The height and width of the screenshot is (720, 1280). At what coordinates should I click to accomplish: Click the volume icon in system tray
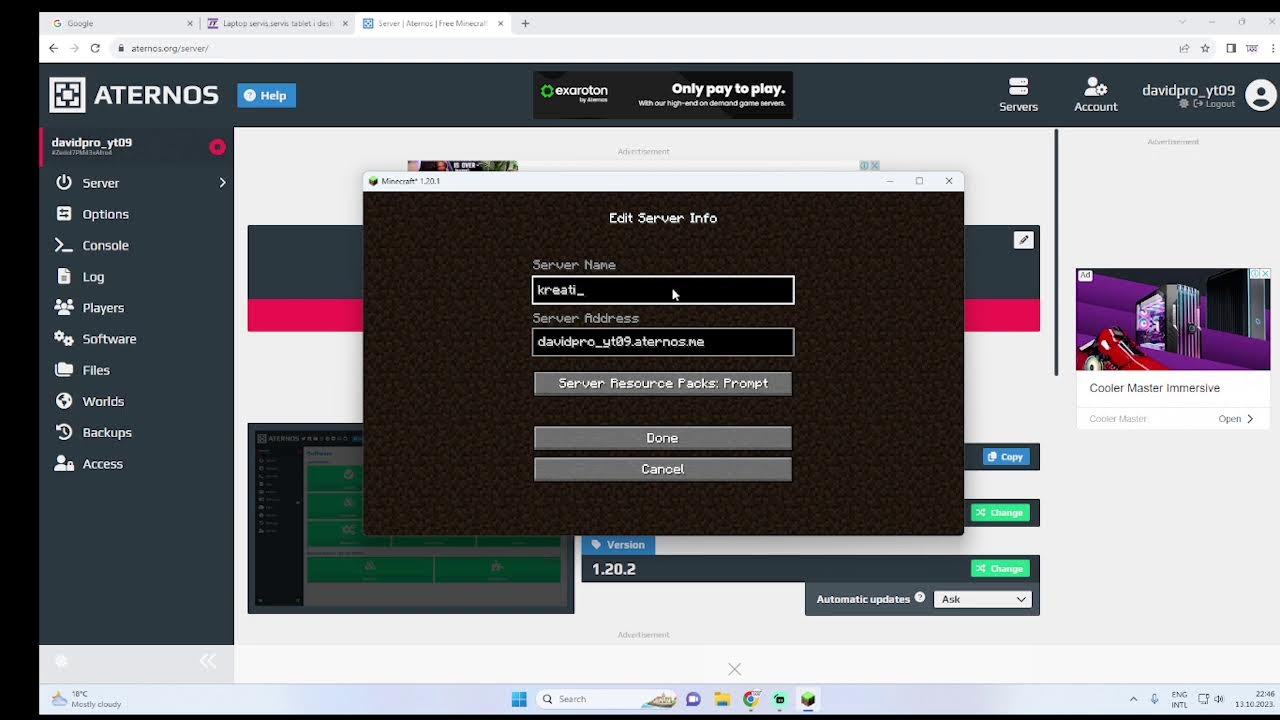point(1219,699)
